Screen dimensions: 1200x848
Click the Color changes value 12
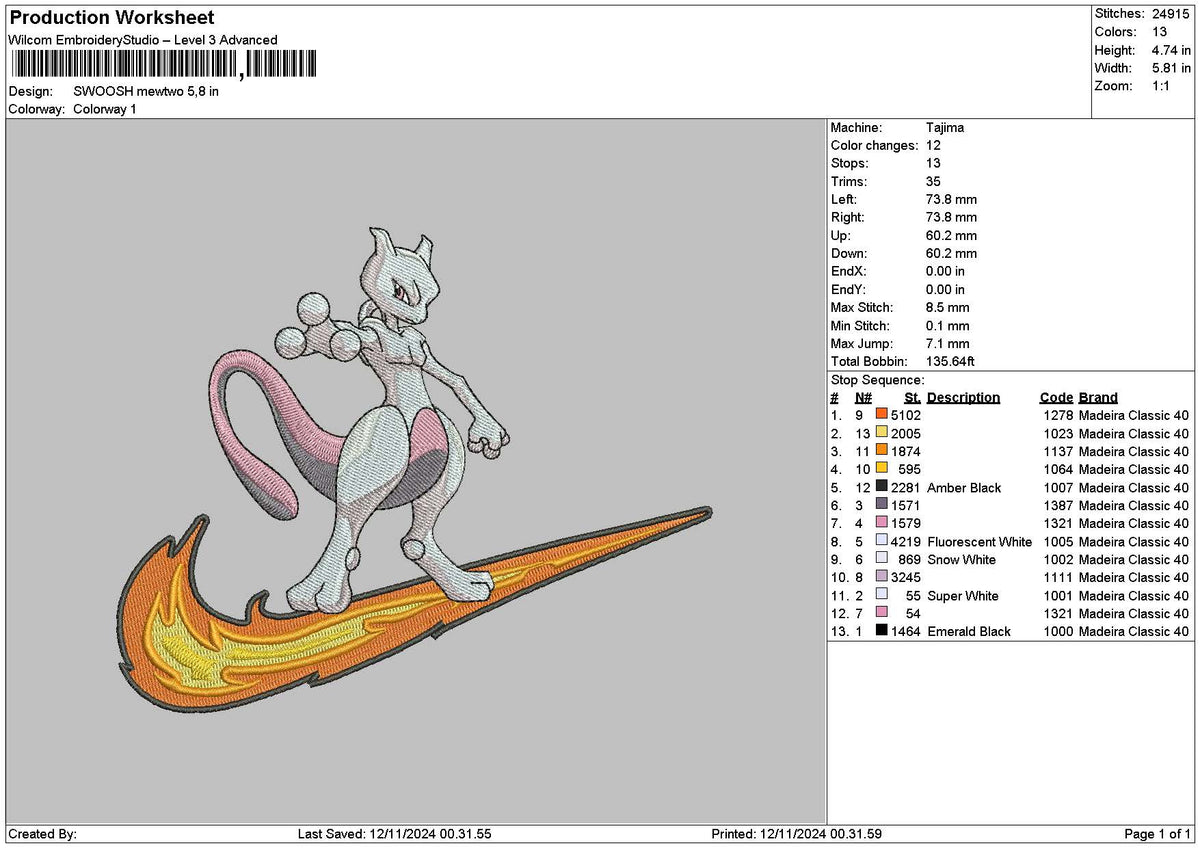click(x=933, y=146)
